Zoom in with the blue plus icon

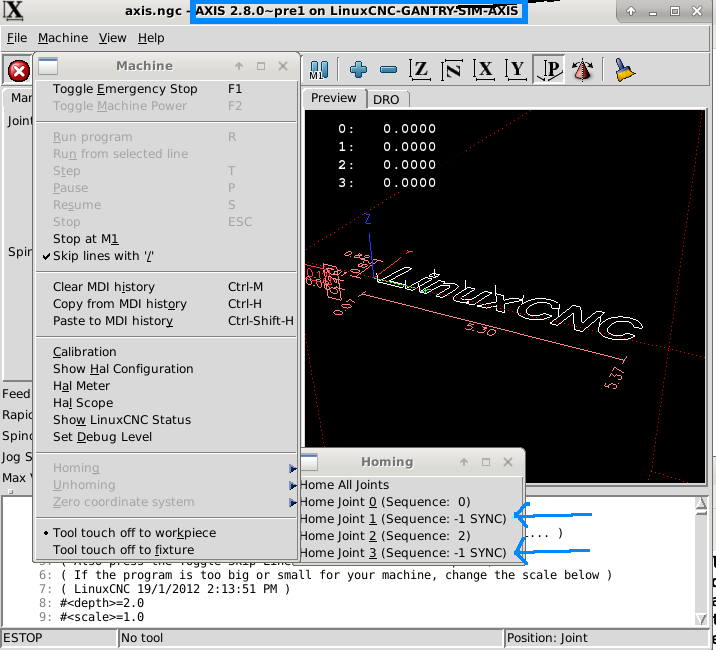click(358, 70)
